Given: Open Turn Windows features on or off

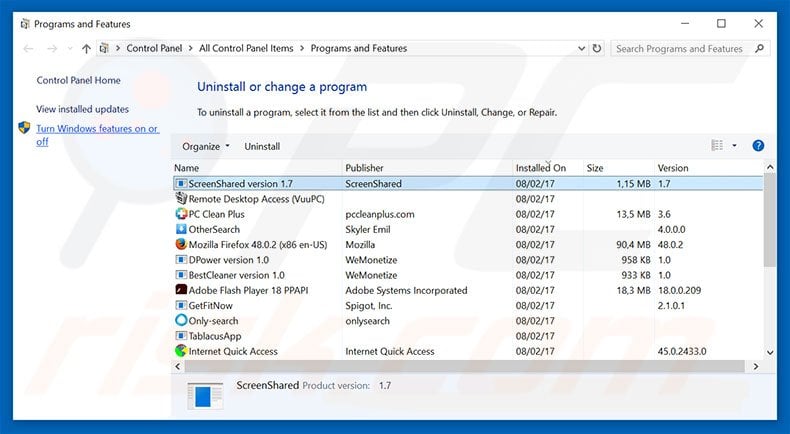Looking at the screenshot, I should (97, 135).
